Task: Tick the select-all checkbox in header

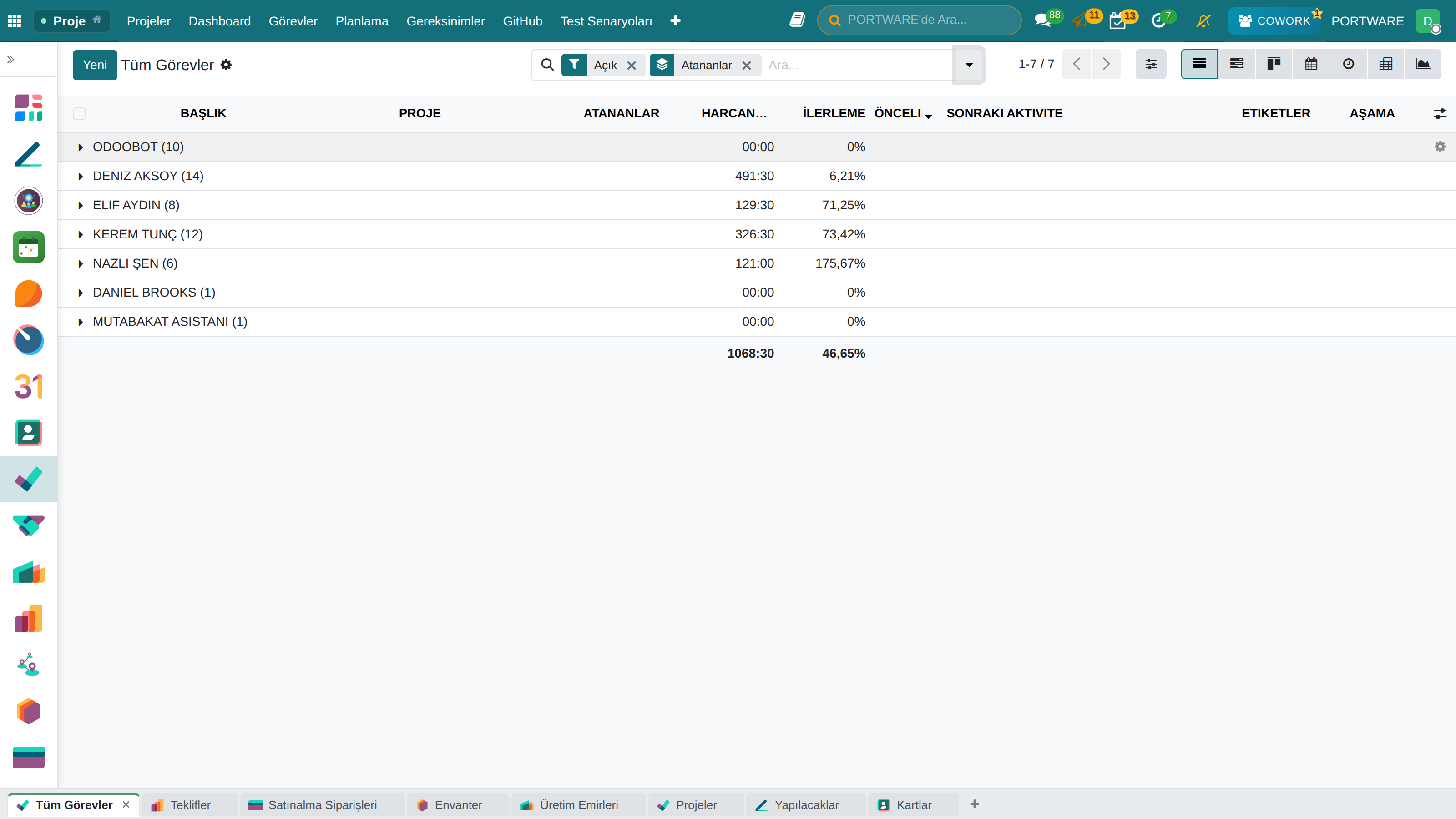Action: pos(79,114)
